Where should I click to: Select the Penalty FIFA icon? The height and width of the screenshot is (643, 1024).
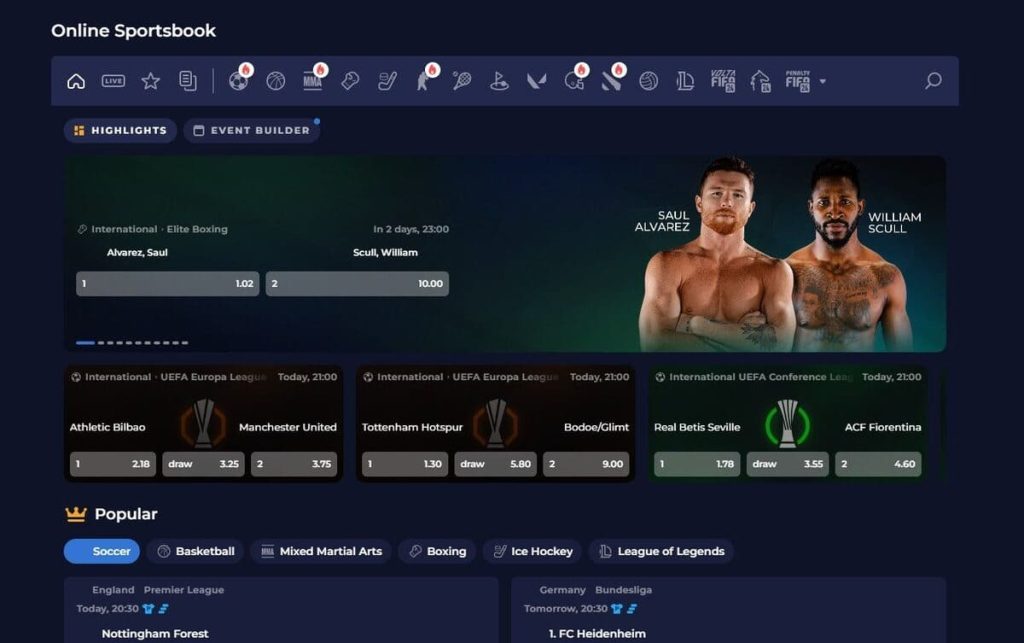797,81
